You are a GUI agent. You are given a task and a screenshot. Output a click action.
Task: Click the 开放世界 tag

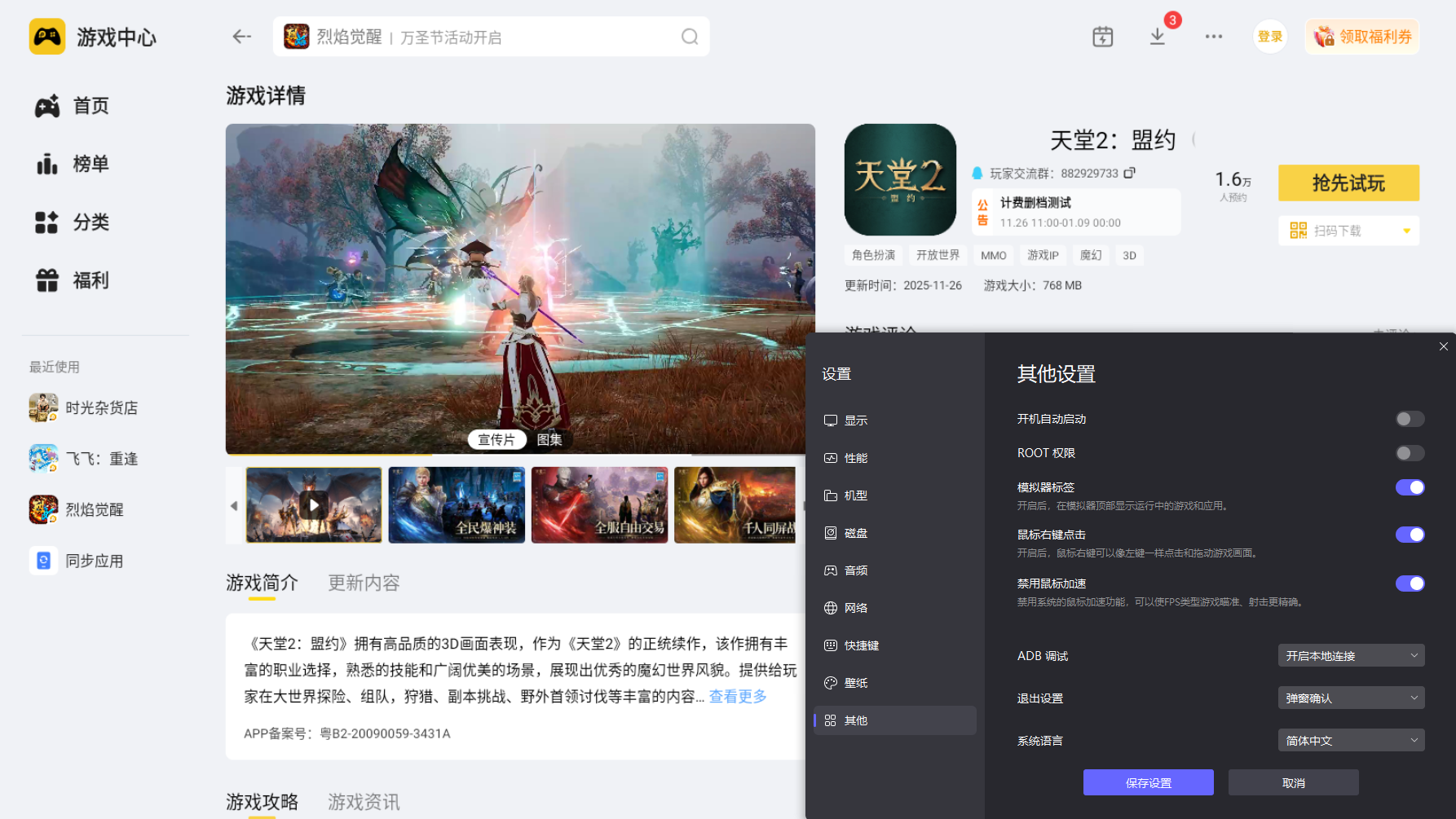(x=938, y=256)
